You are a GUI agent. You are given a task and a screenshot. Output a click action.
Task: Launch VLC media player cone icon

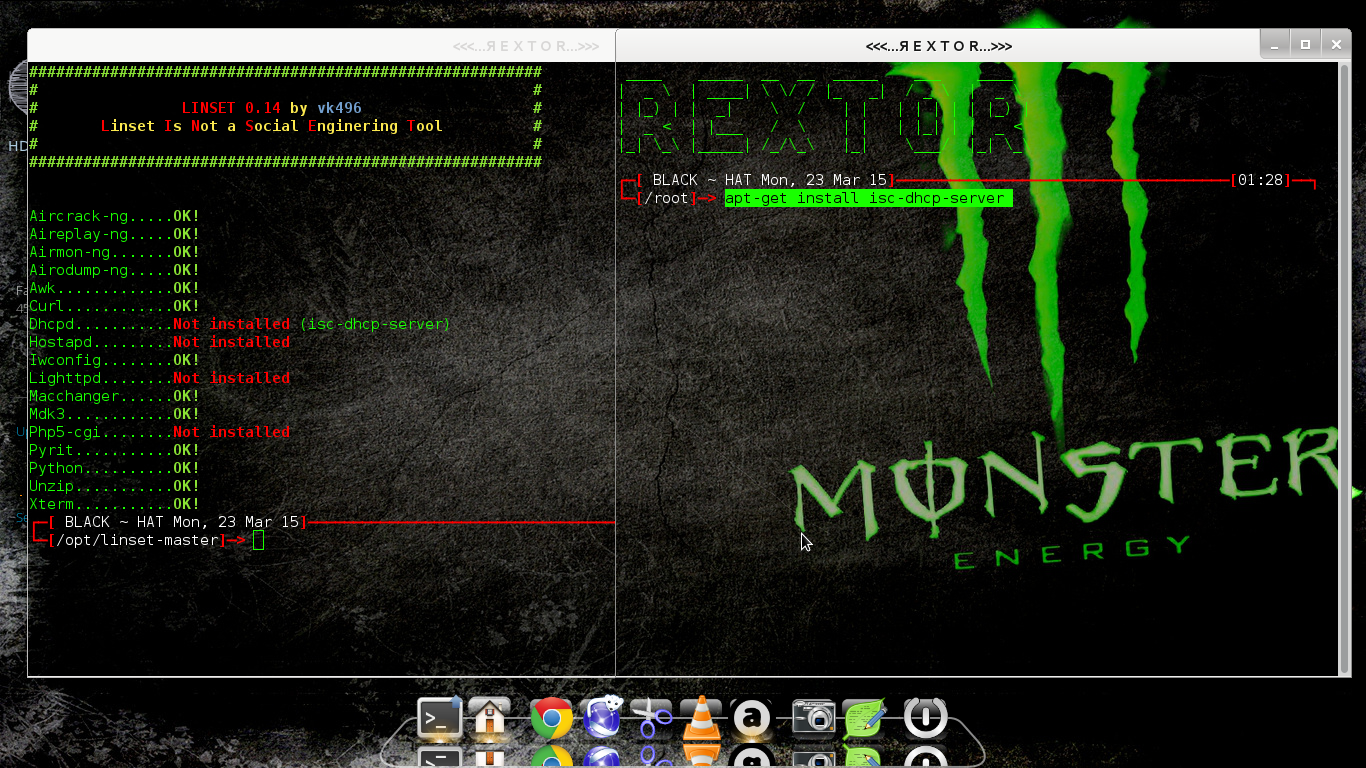(x=701, y=718)
